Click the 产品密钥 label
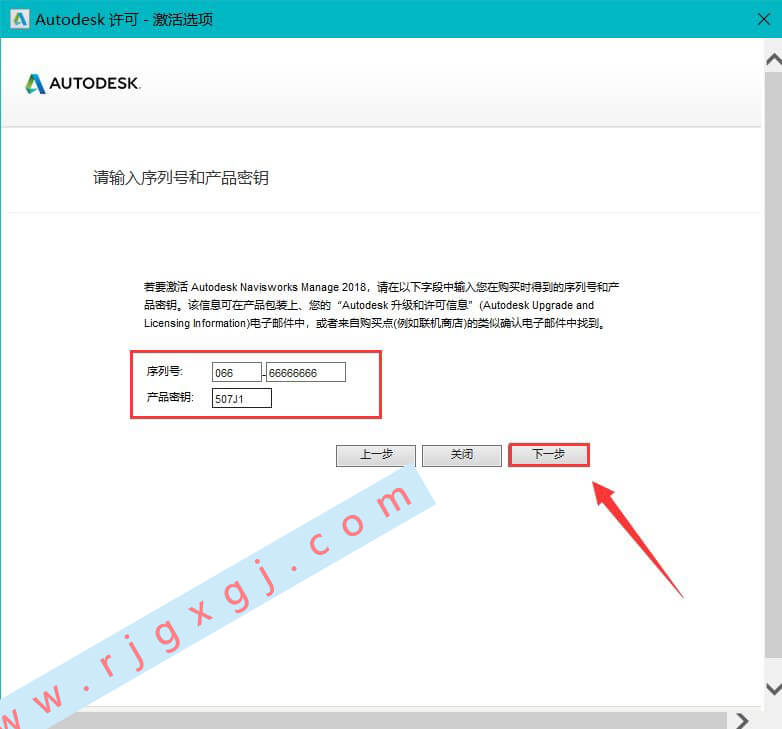Screen dimensions: 782x729 170,397
